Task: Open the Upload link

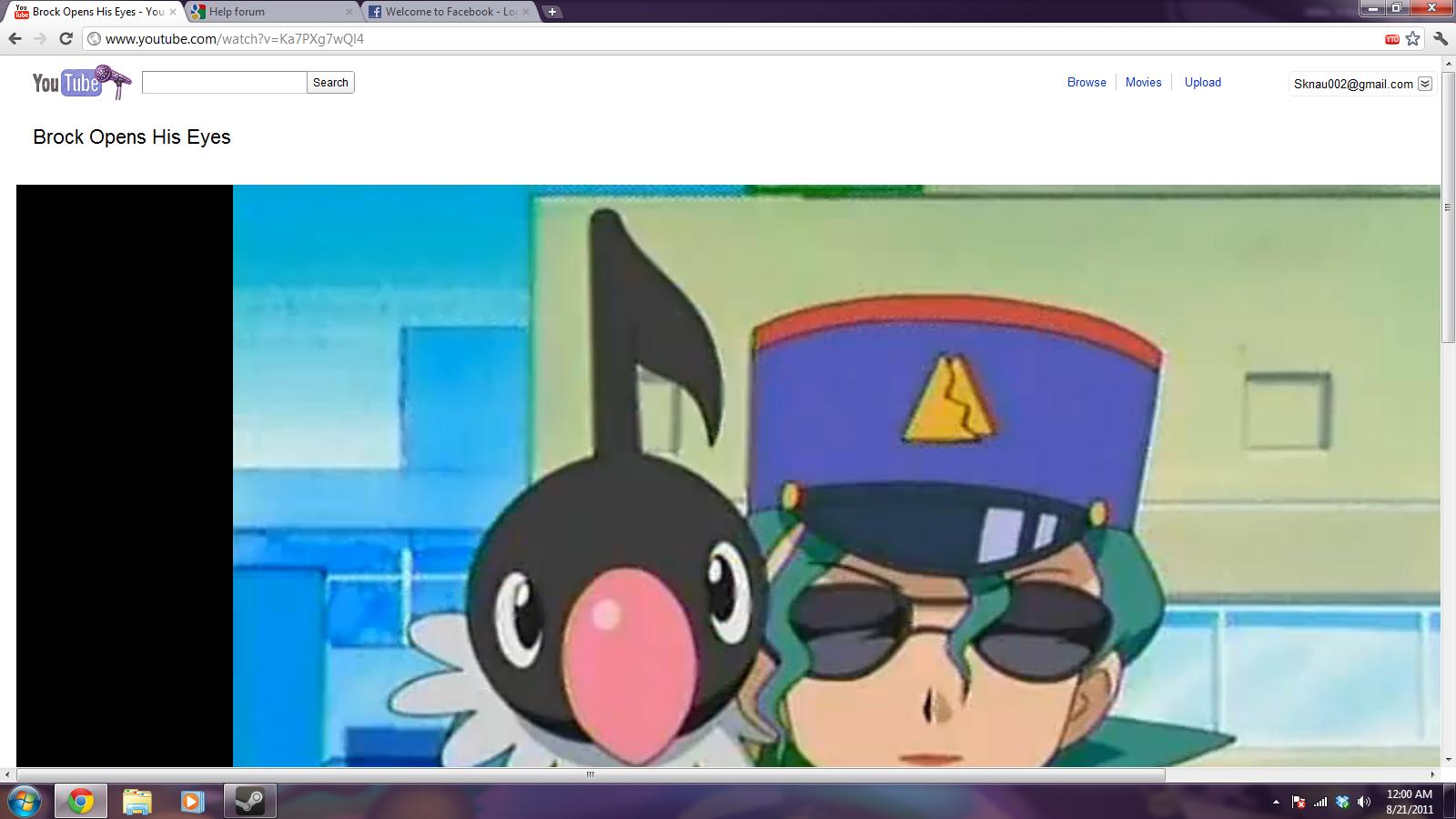Action: coord(1203,82)
